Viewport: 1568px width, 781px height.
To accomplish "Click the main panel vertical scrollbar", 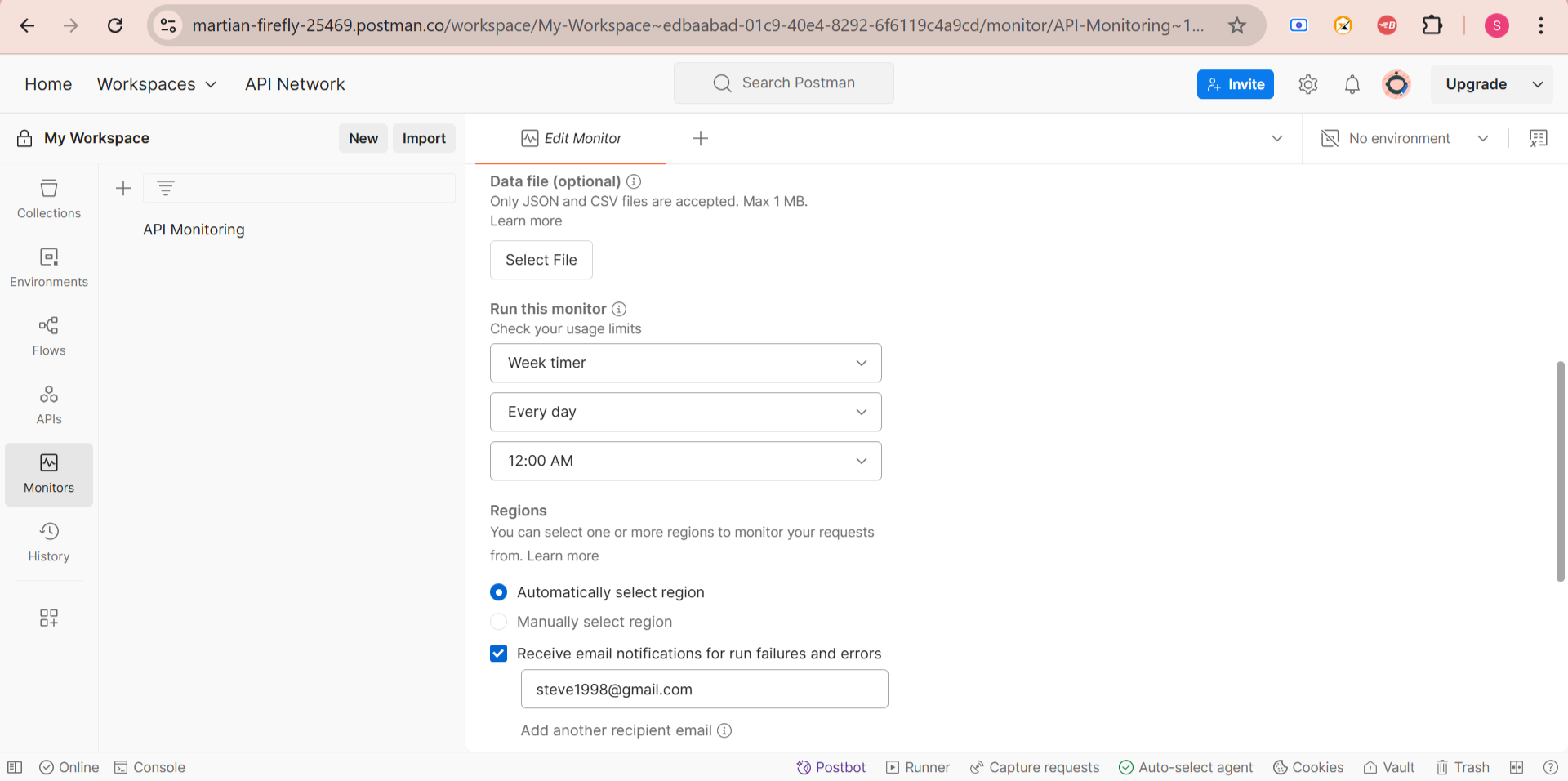I will point(1560,471).
